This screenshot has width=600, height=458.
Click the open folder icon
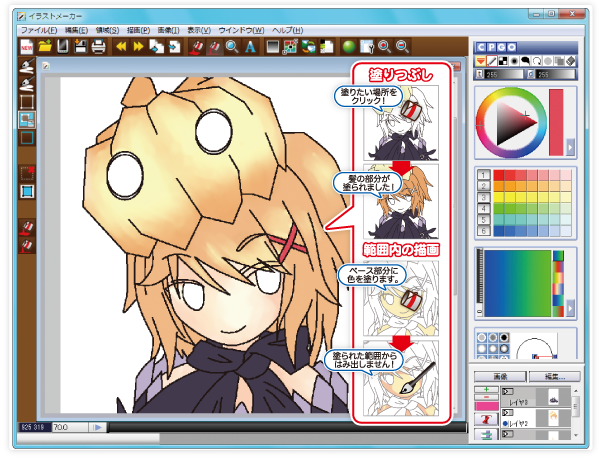(44, 46)
